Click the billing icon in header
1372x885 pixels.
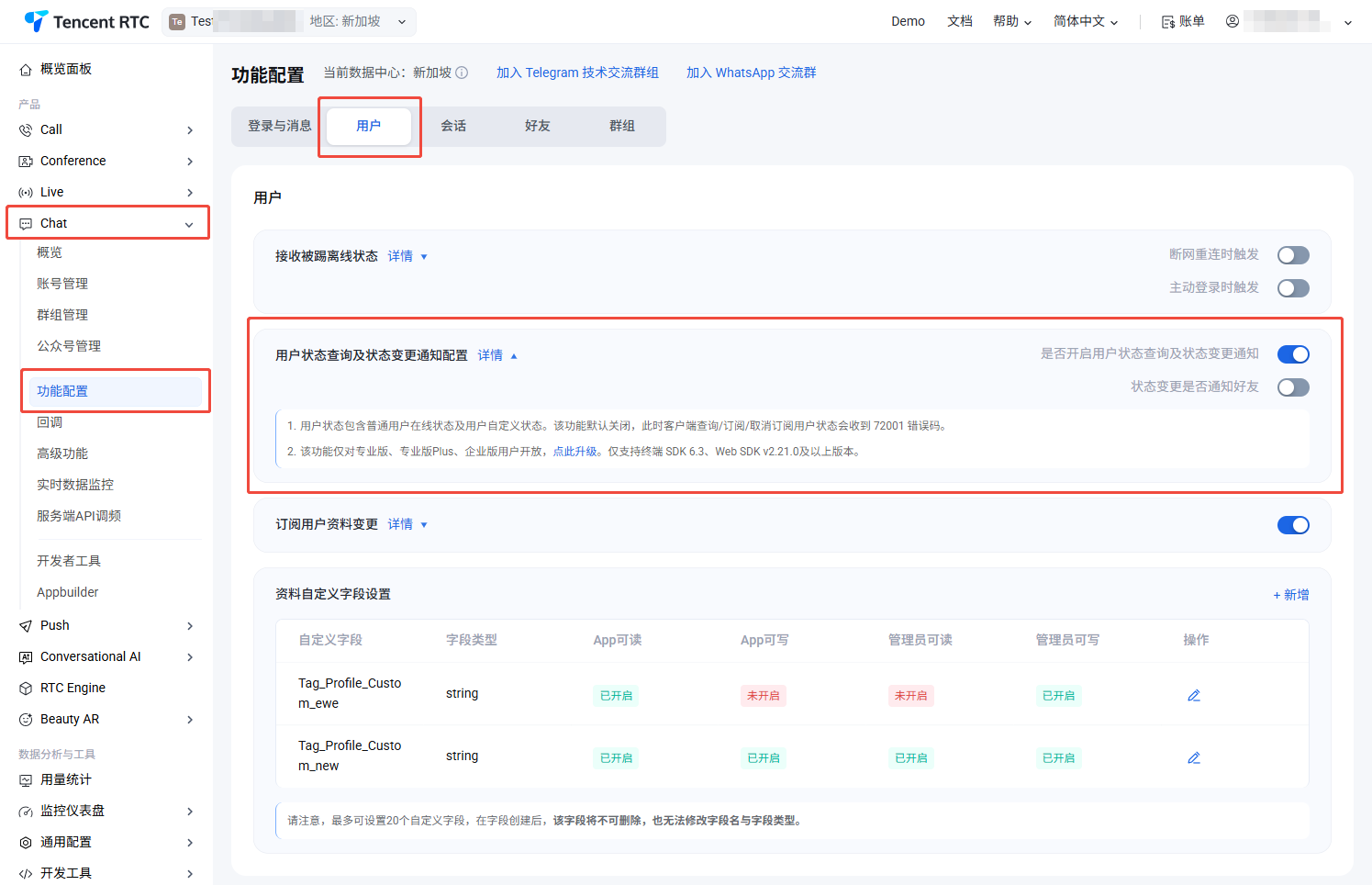click(x=1168, y=22)
